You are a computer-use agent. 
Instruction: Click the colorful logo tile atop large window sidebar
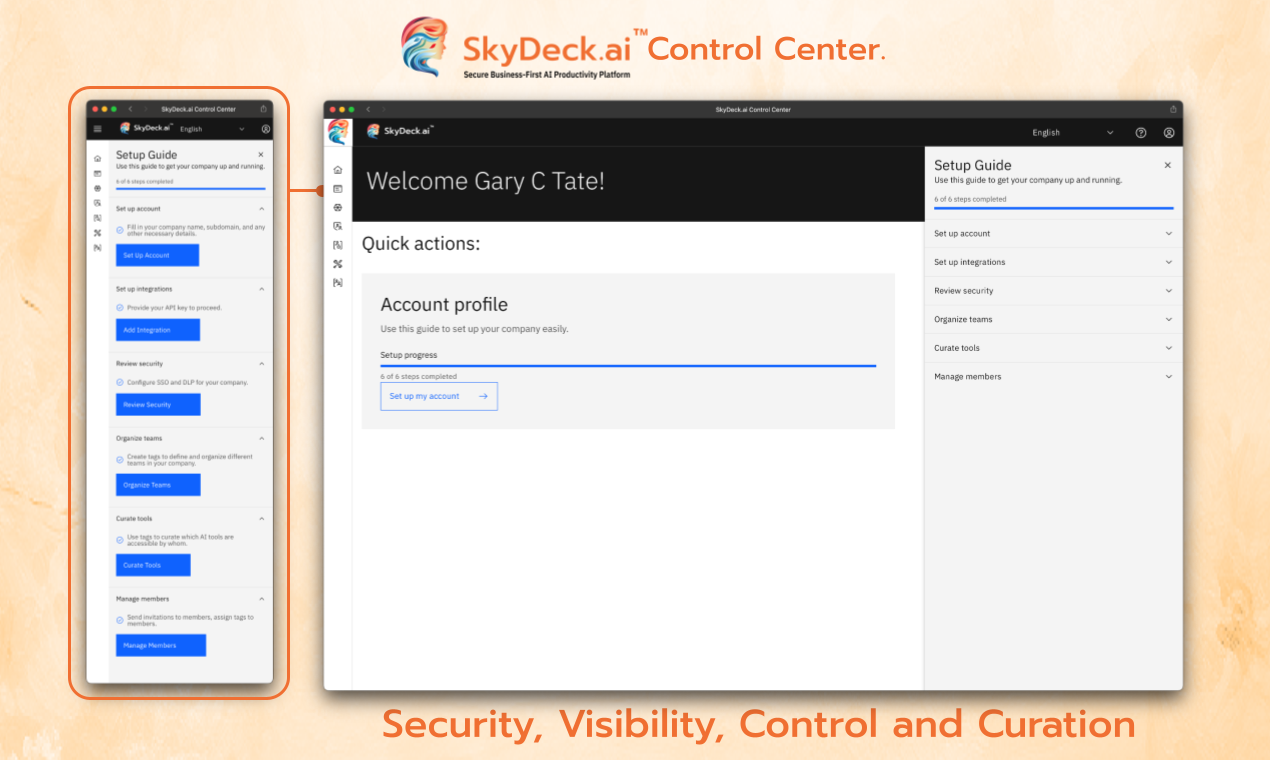click(338, 132)
